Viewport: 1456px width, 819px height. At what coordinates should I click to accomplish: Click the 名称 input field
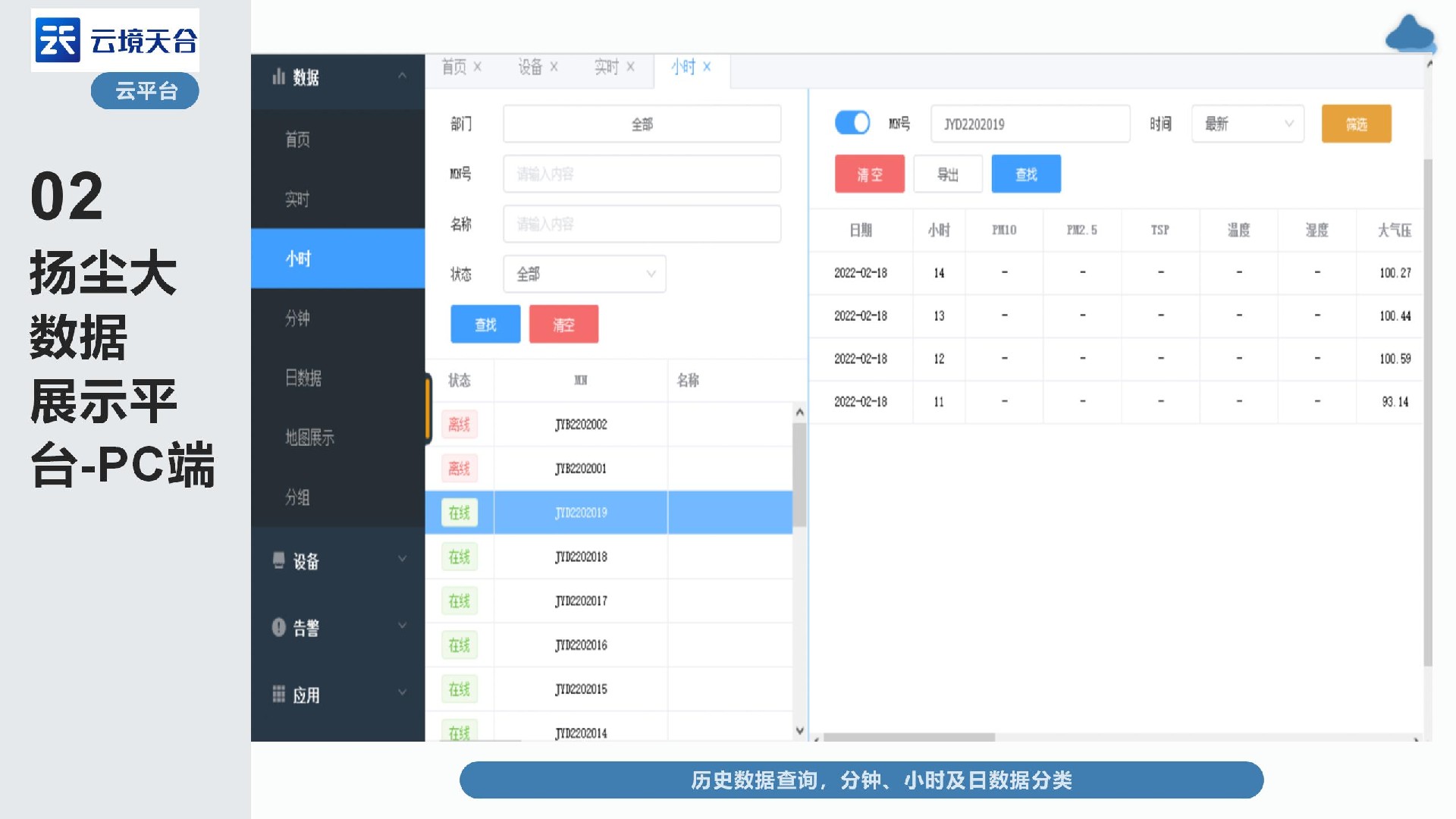[x=642, y=224]
